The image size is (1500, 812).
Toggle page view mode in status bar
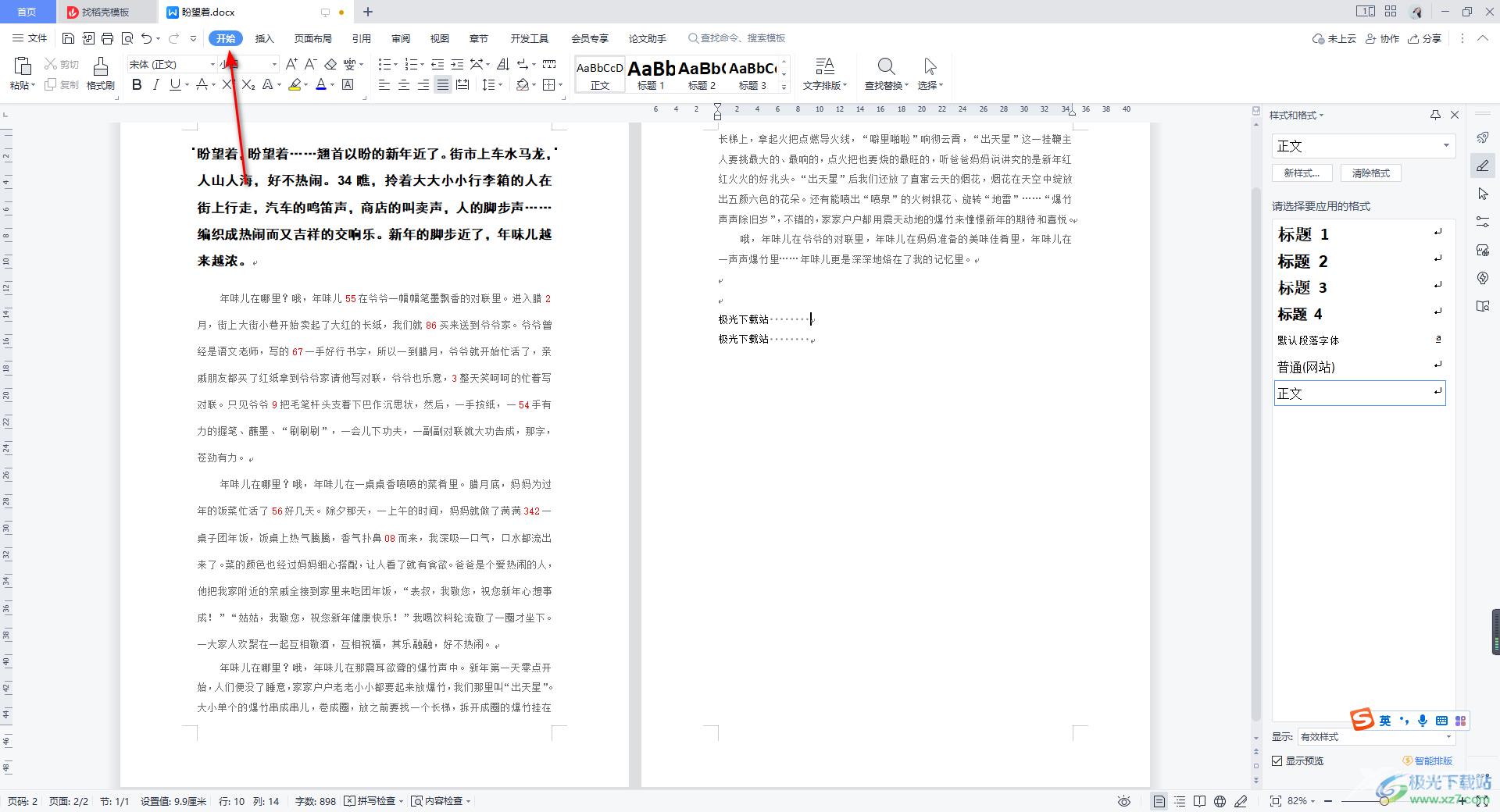(x=1159, y=801)
